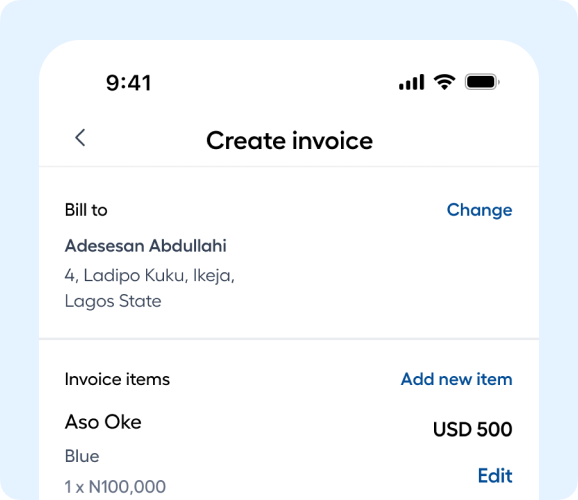Click the Bill to section label

pyautogui.click(x=86, y=210)
